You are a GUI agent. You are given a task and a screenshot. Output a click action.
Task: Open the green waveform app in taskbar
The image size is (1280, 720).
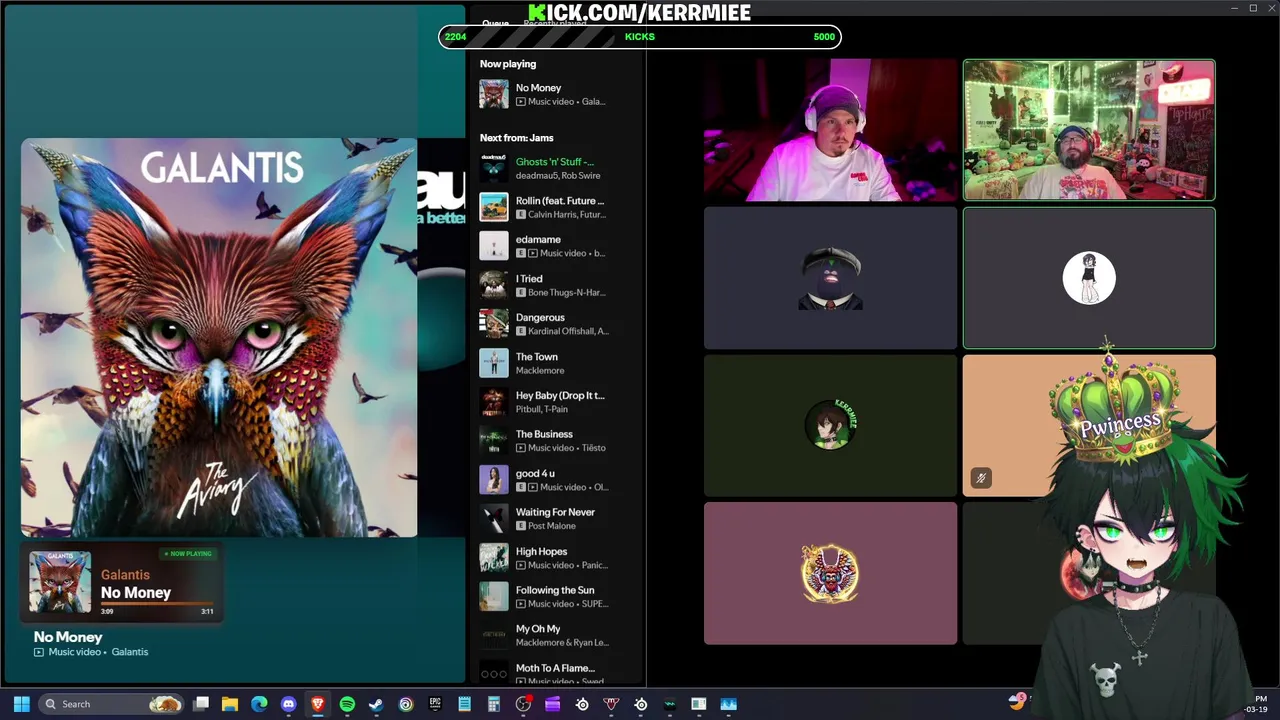[x=669, y=704]
